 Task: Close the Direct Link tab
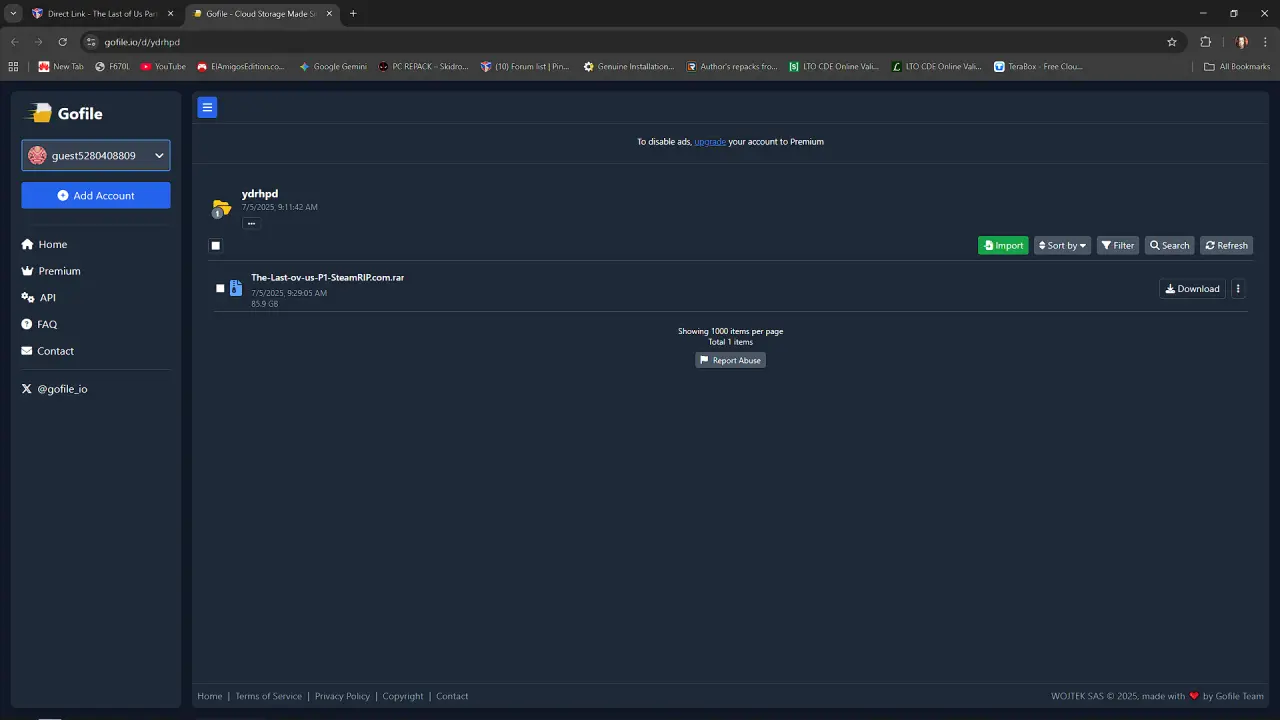(170, 14)
